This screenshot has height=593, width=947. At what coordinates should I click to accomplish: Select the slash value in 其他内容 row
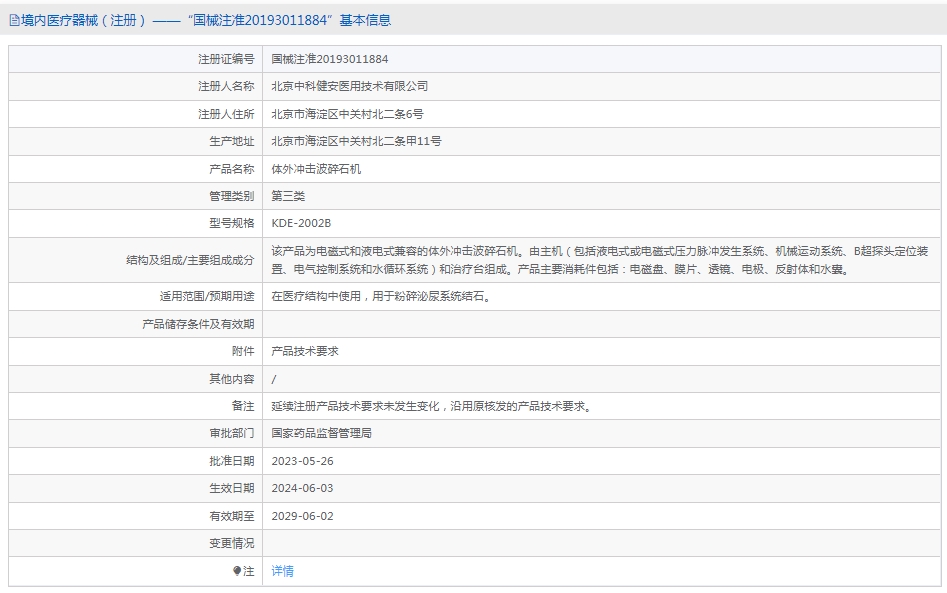pyautogui.click(x=274, y=379)
